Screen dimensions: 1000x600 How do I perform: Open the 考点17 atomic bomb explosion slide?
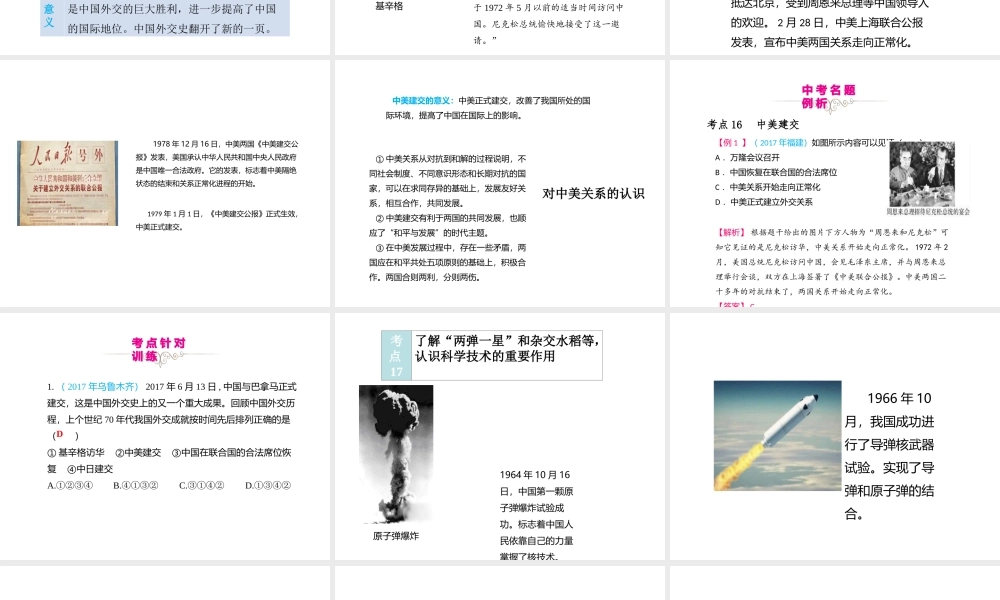pyautogui.click(x=499, y=436)
